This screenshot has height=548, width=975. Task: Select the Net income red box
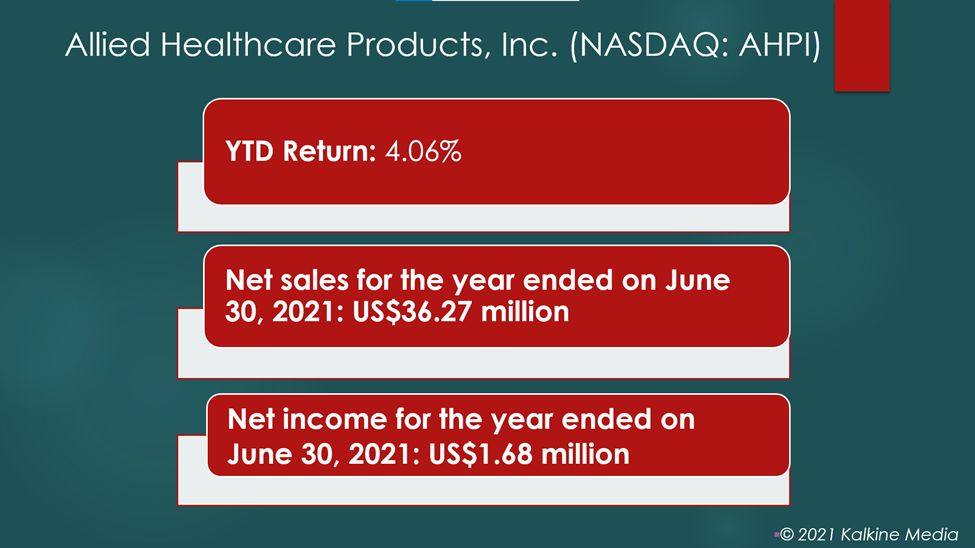pyautogui.click(x=498, y=435)
